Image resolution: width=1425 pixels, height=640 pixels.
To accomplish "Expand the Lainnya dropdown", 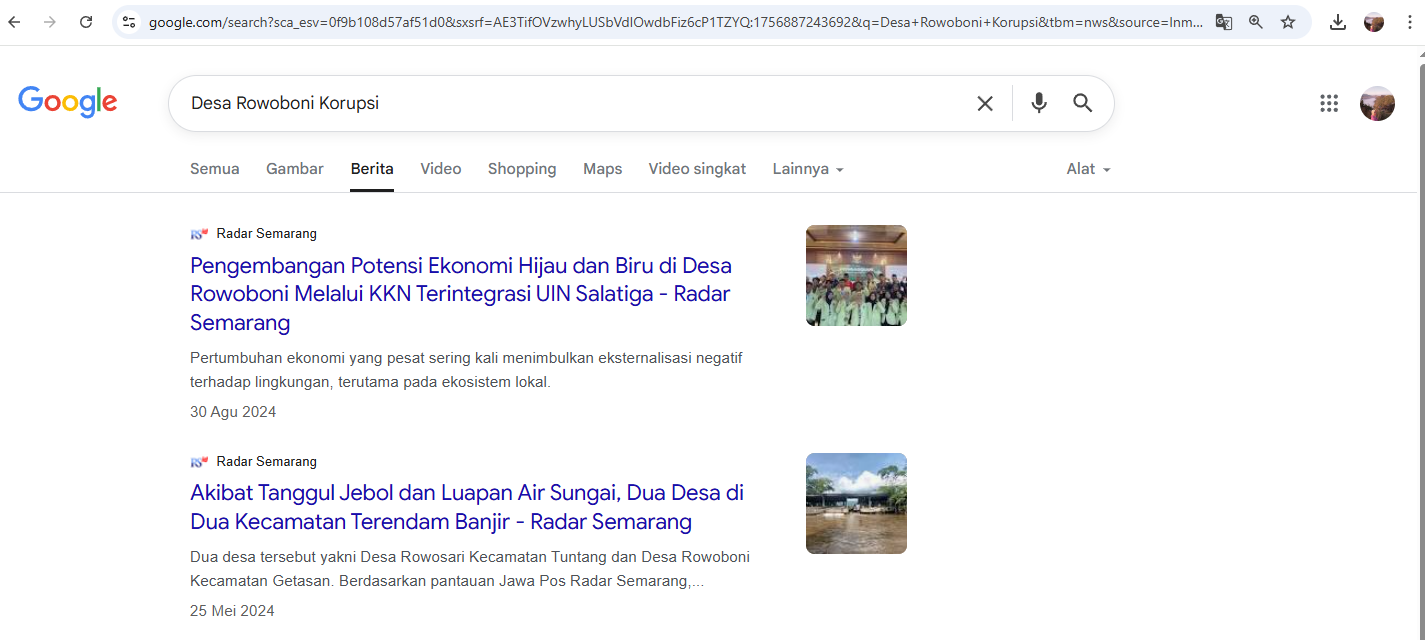I will coord(808,169).
